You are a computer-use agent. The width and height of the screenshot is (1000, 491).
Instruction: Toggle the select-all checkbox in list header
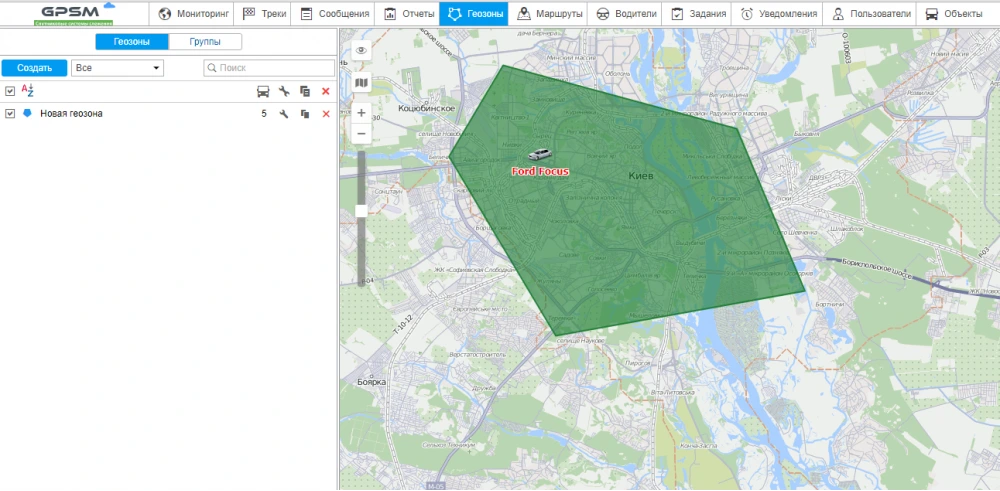click(x=10, y=91)
